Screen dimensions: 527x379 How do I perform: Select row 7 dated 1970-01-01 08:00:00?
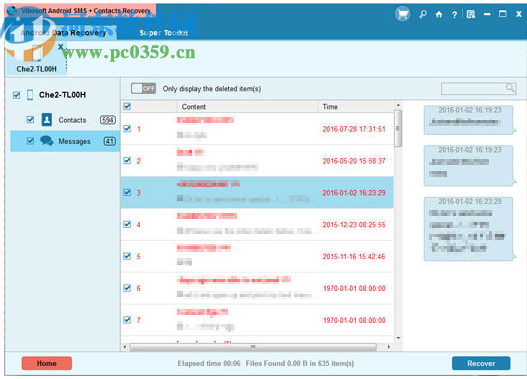(257, 320)
